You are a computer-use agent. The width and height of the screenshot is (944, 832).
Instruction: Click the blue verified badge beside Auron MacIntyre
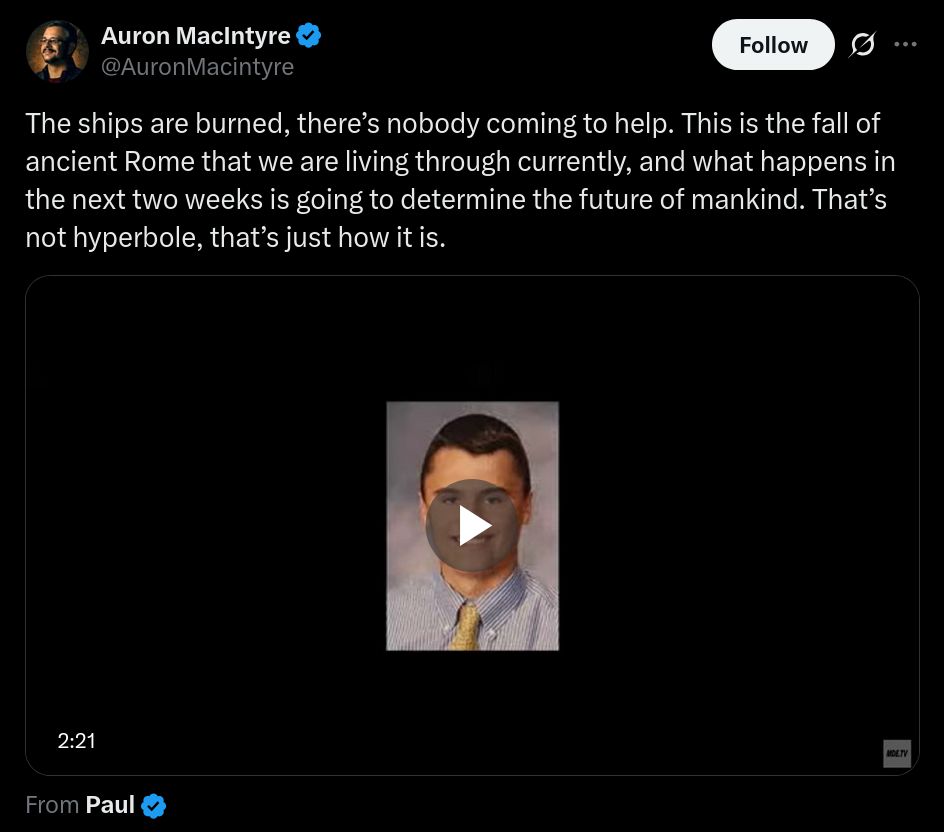pyautogui.click(x=309, y=37)
